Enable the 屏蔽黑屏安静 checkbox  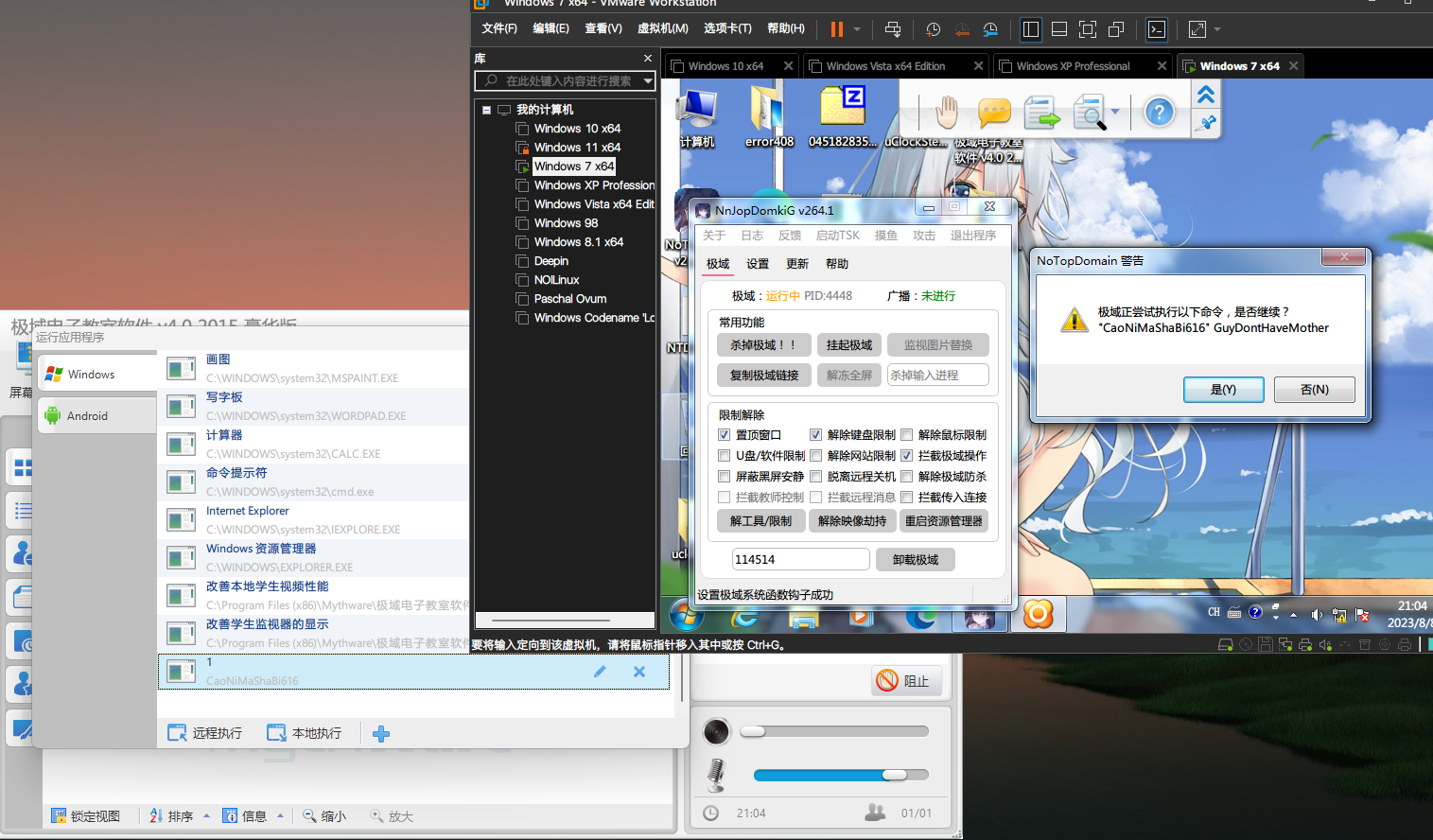coord(725,477)
